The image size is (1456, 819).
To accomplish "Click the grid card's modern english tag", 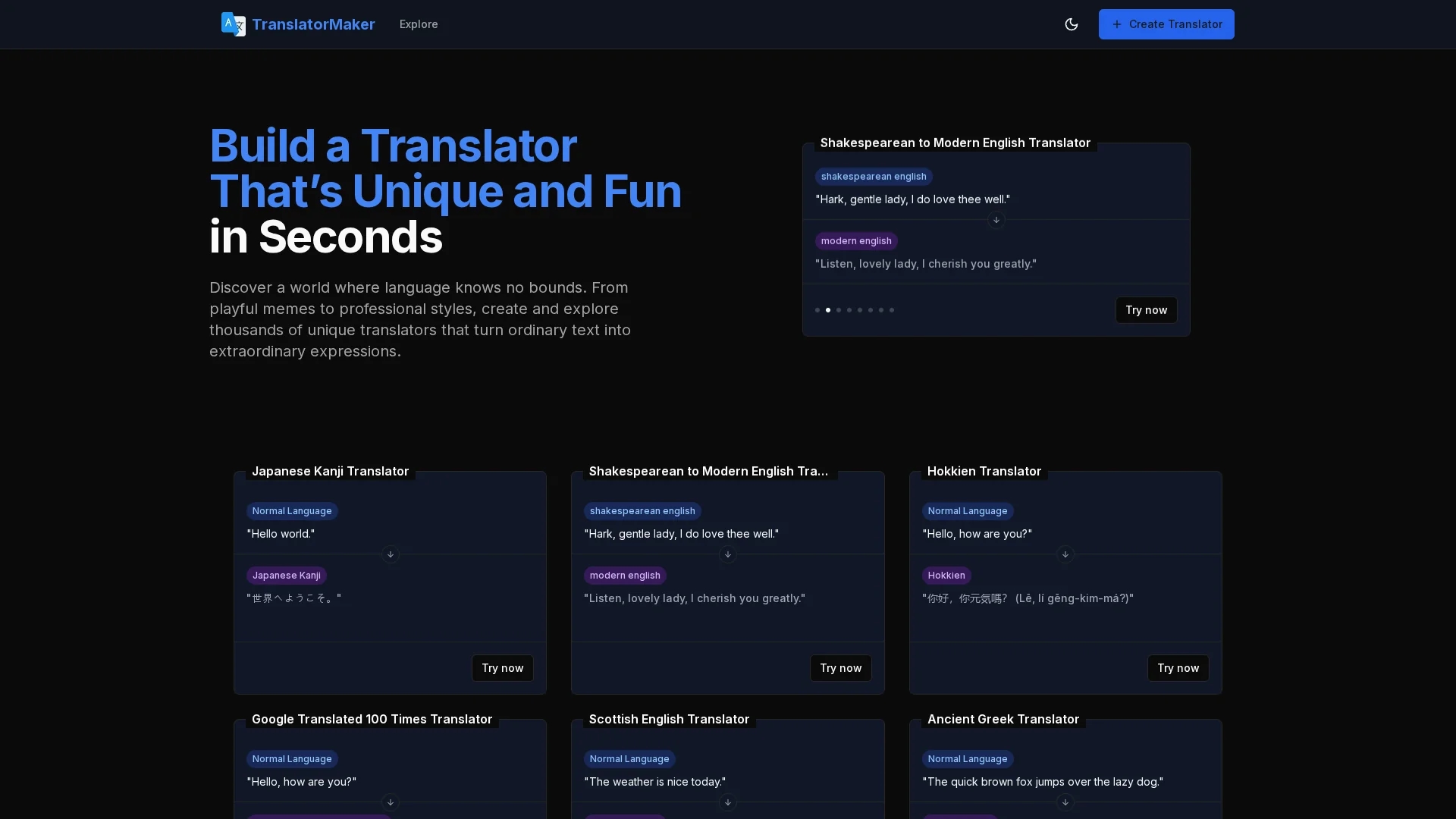I will coord(625,576).
